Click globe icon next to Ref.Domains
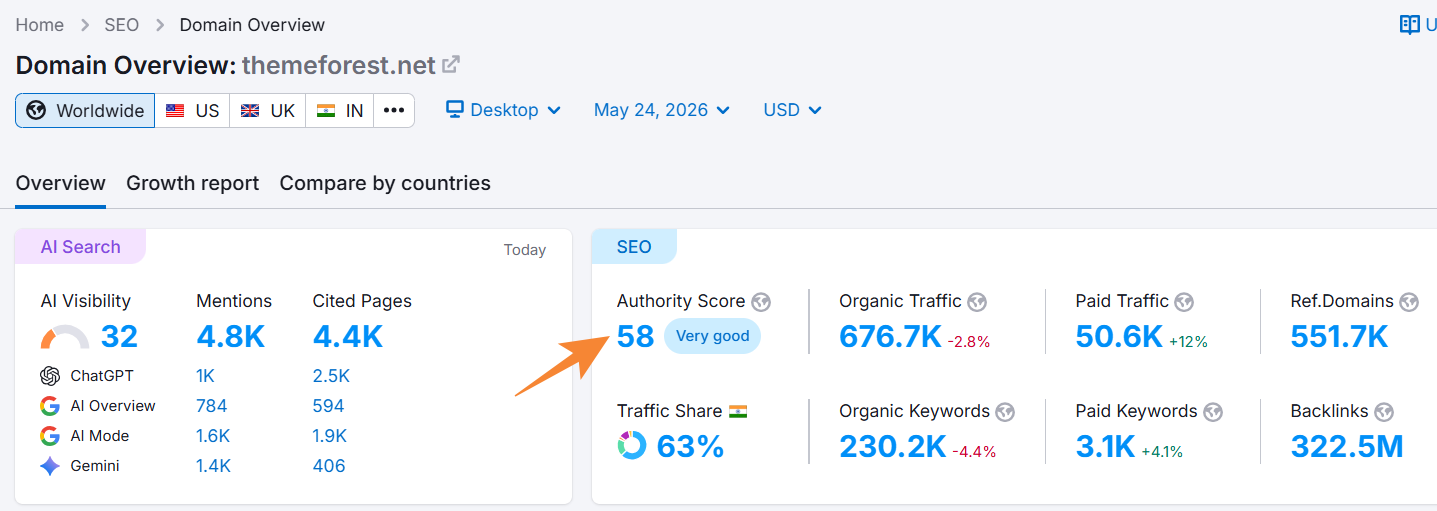The width and height of the screenshot is (1437, 511). [1409, 302]
